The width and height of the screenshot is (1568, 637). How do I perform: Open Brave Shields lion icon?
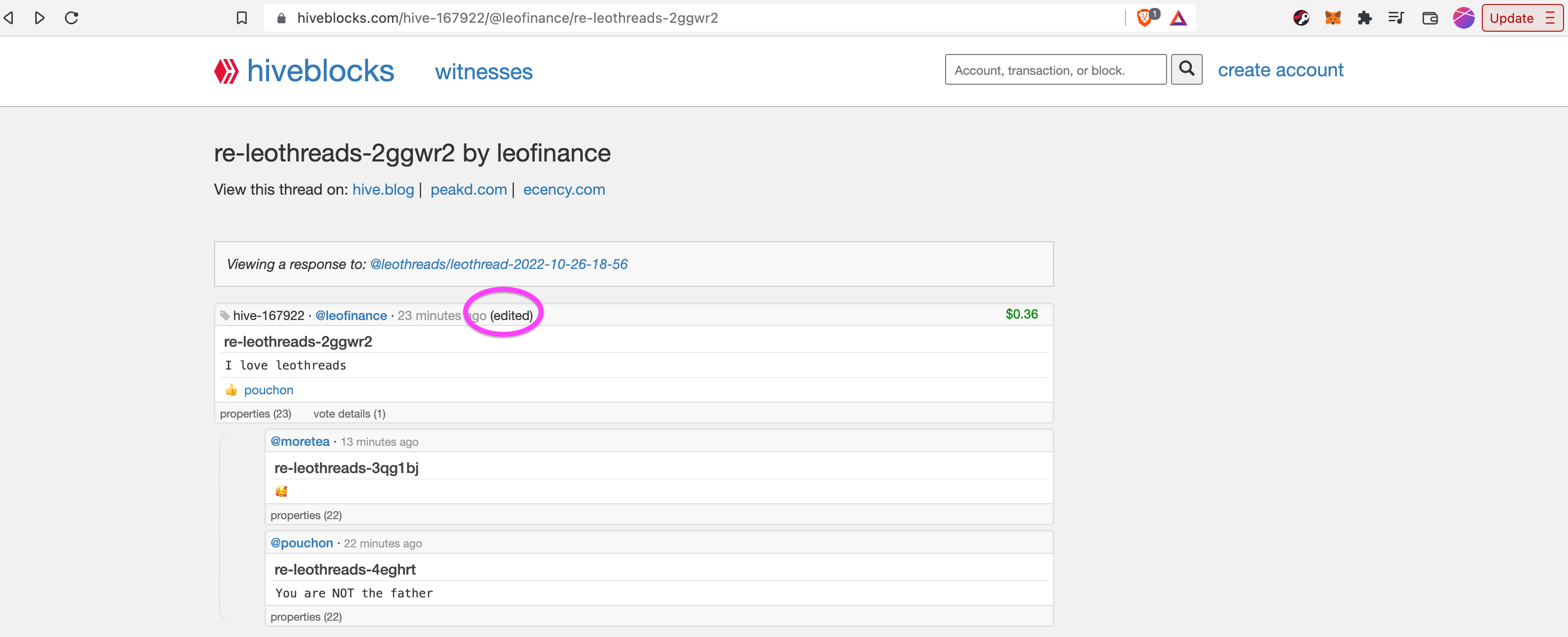coord(1144,18)
